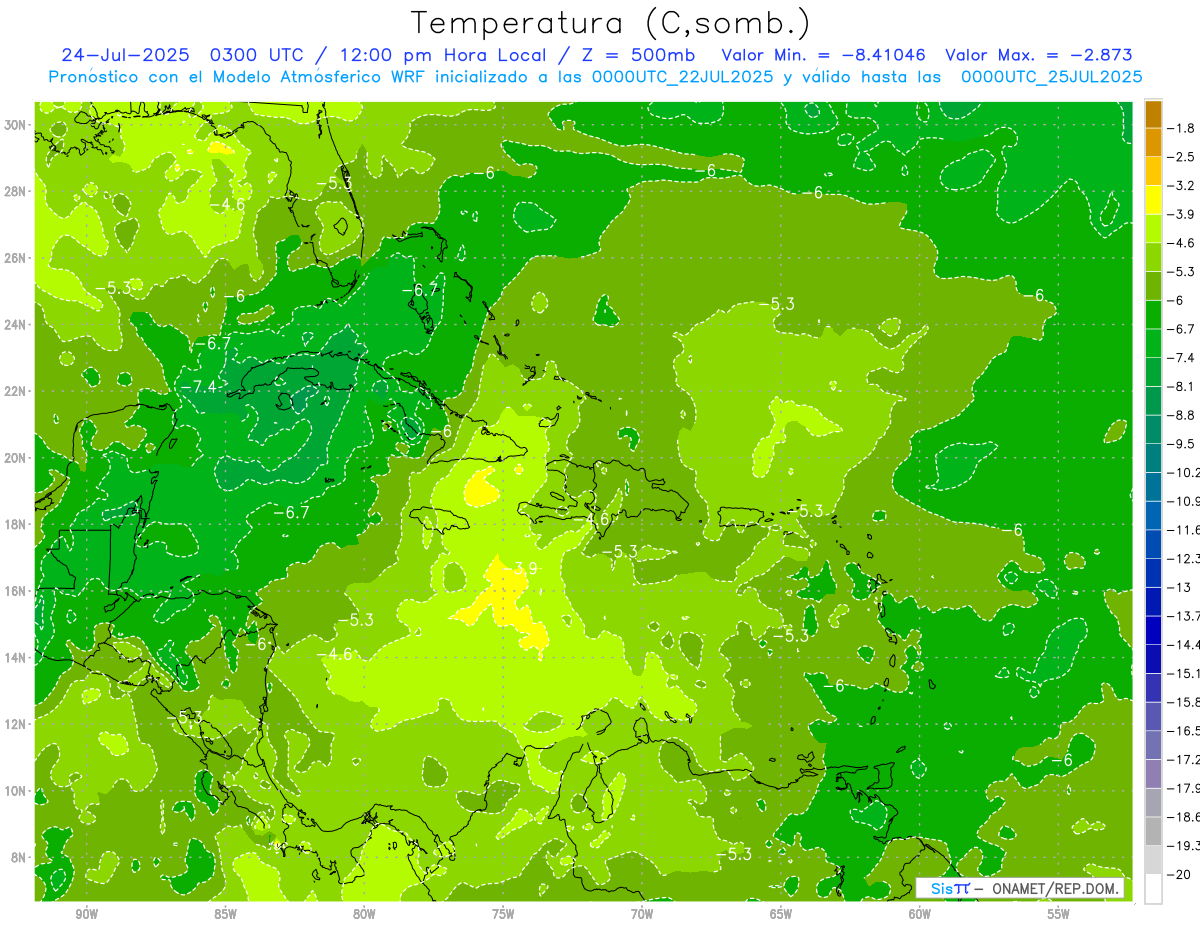Click the 30N latitude axis label
This screenshot has width=1200, height=927.
click(x=16, y=124)
